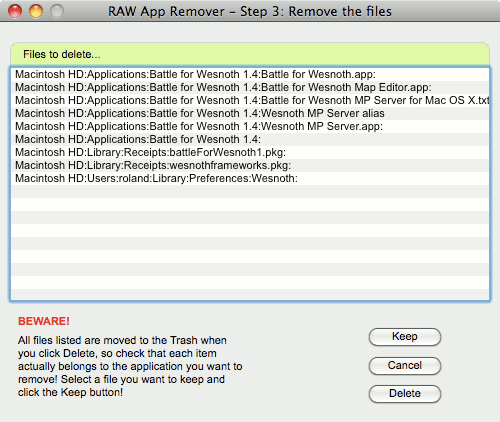Select the MP Server for Mac OS X.txt row
Screen dimensions: 500x422
[250, 100]
